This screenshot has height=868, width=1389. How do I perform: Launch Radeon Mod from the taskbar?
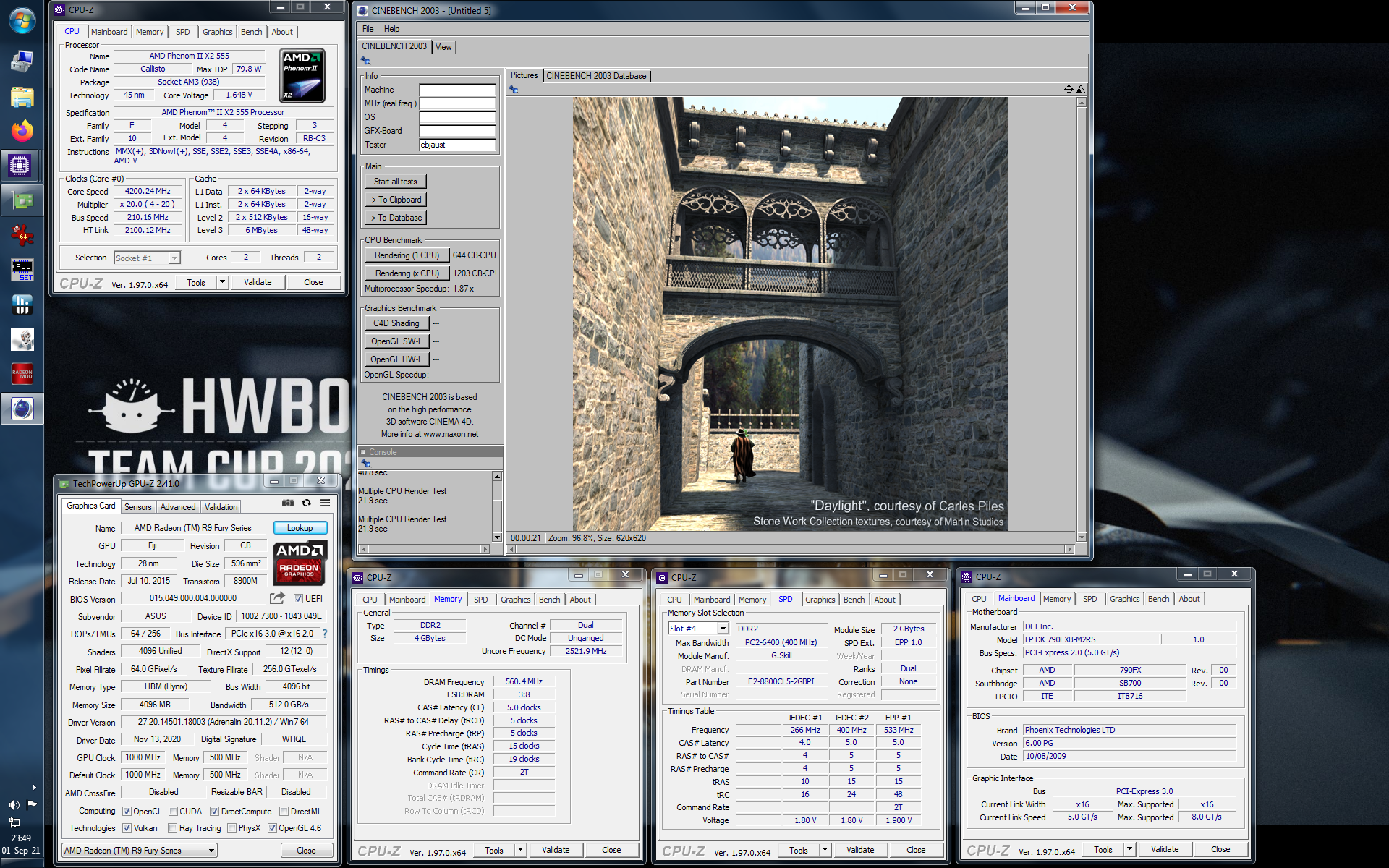point(22,374)
